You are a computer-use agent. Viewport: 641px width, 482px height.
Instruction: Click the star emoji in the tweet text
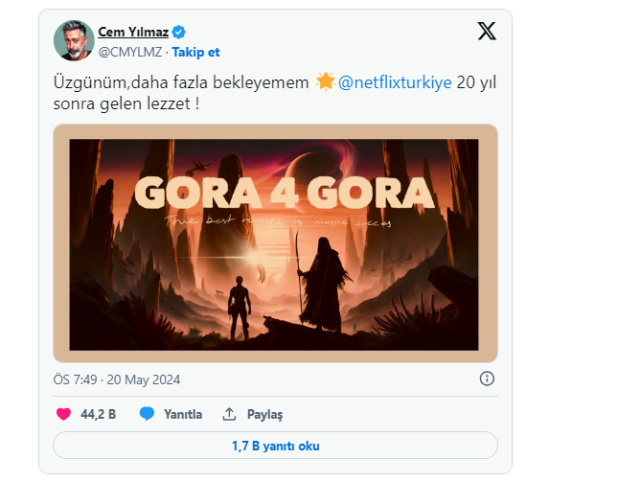[x=325, y=82]
